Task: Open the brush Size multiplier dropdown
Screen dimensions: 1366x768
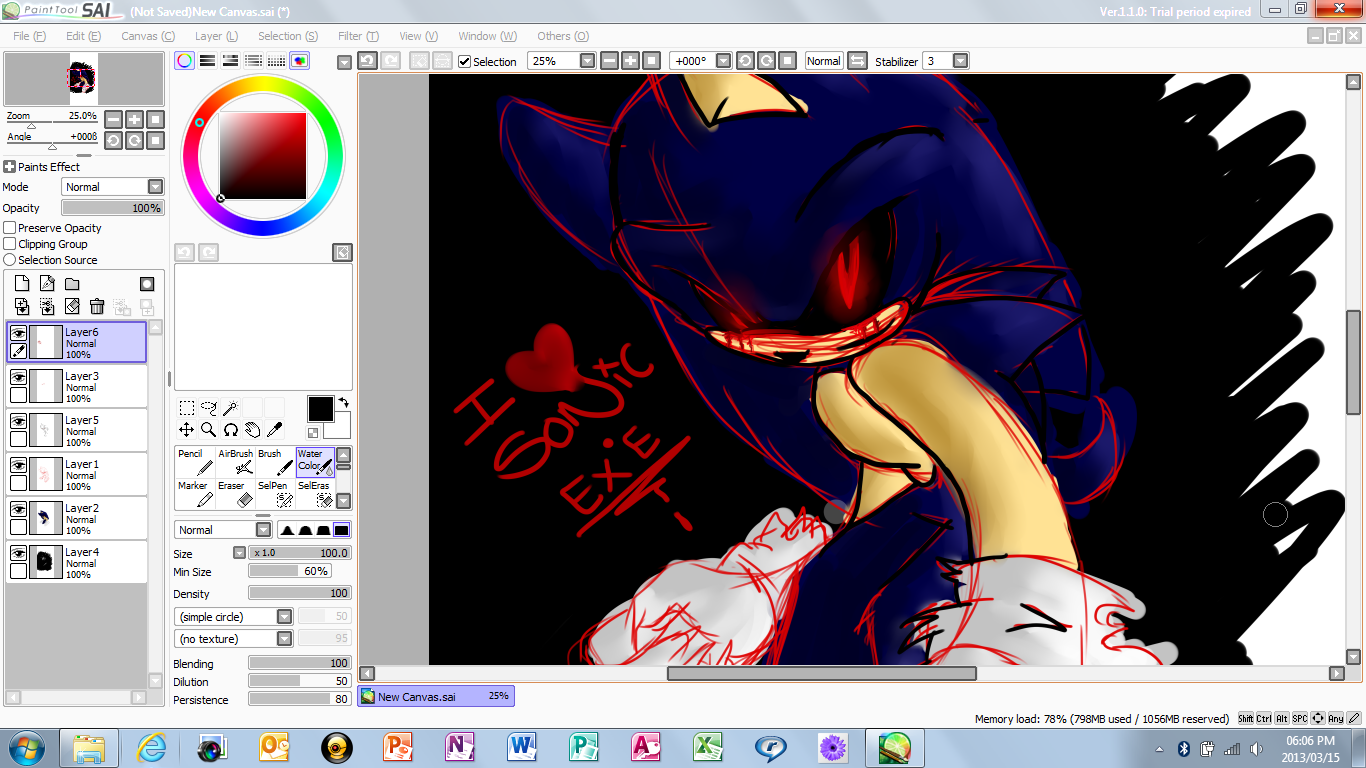Action: point(239,553)
